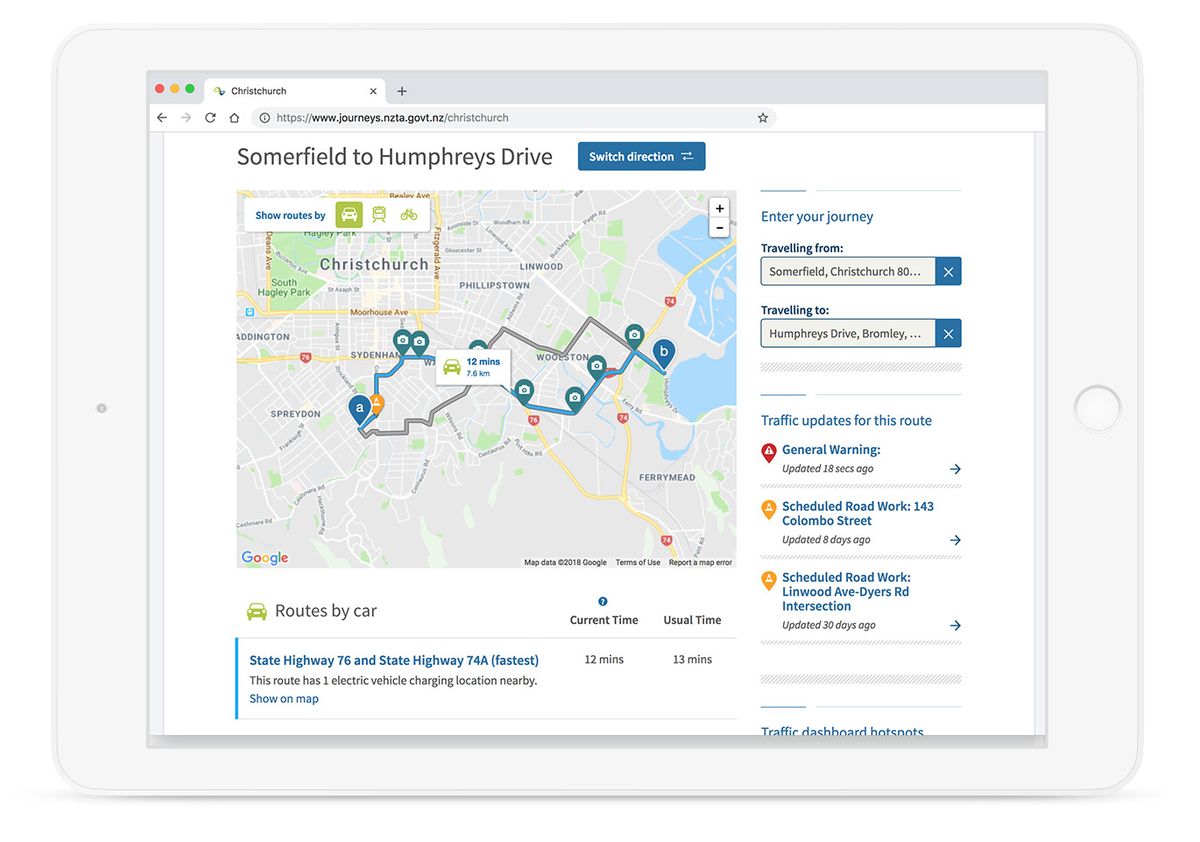Click 'Somerfield to Humphreys Drive' page title
The height and width of the screenshot is (842, 1200).
pyautogui.click(x=395, y=157)
